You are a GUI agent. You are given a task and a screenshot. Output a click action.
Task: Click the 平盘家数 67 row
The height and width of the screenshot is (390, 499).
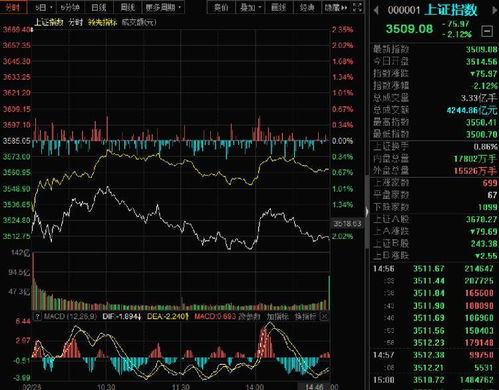click(435, 195)
